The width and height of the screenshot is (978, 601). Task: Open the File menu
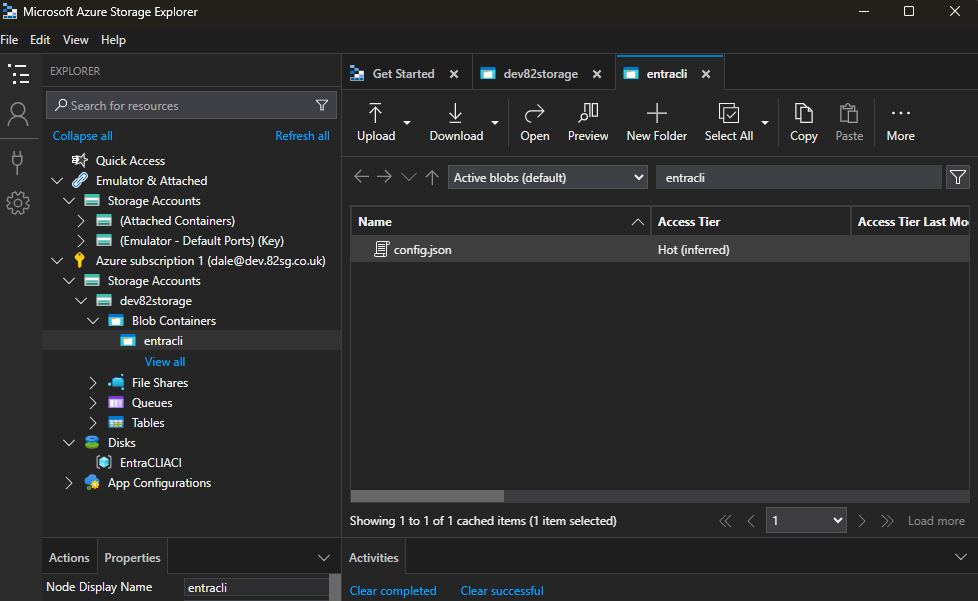[9, 40]
